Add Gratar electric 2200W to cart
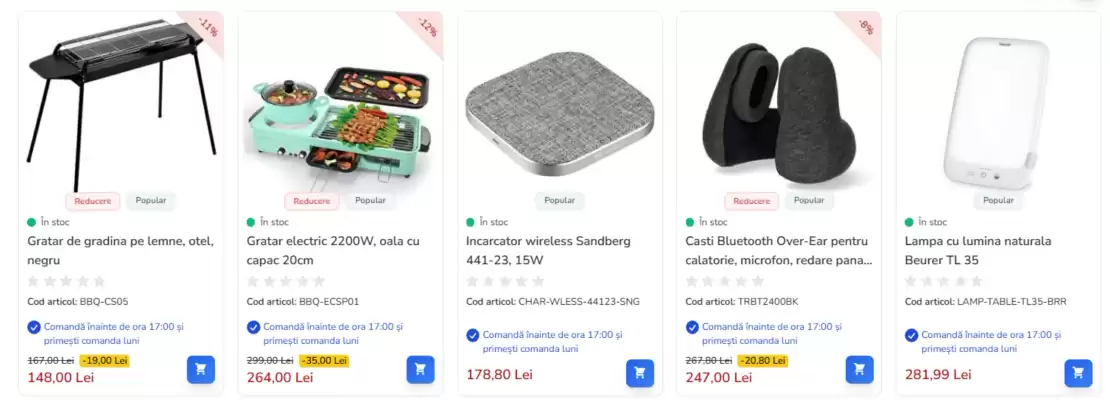The width and height of the screenshot is (1110, 400). [420, 370]
